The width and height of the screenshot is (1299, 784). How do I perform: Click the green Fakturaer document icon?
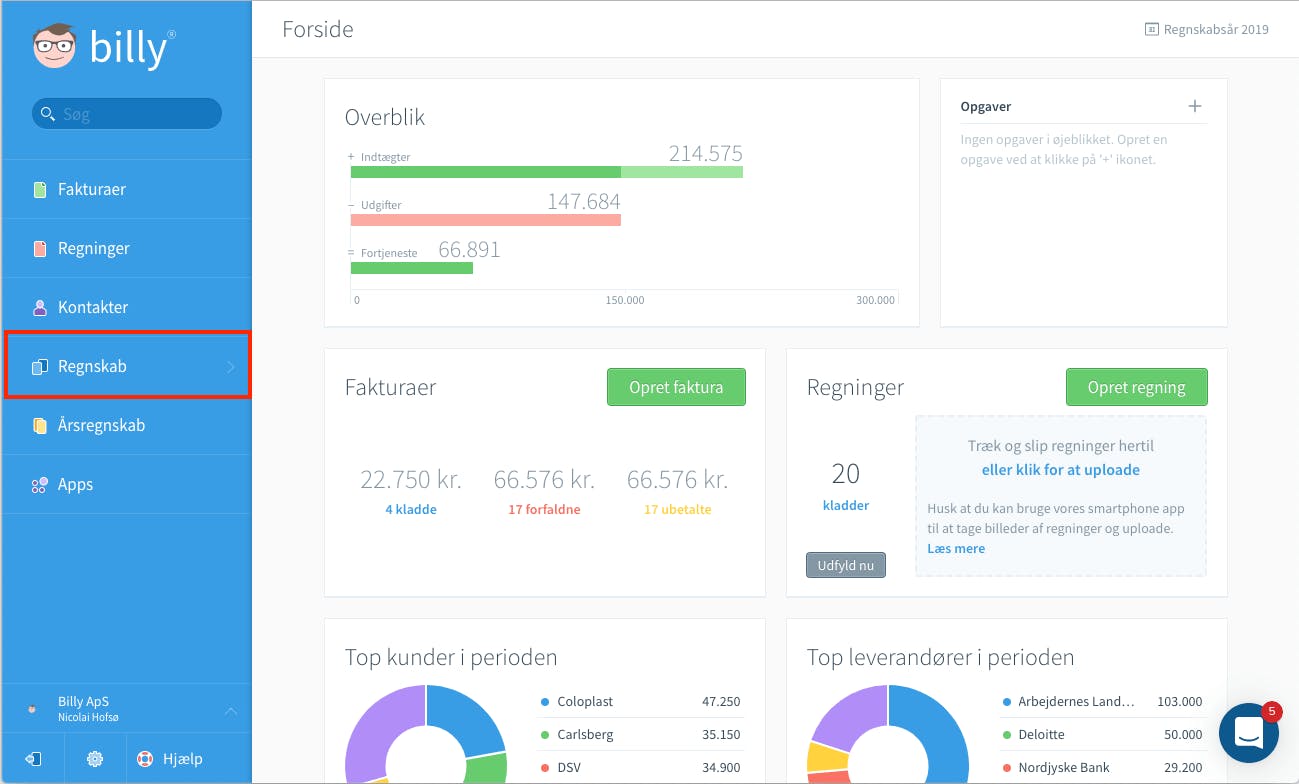[x=40, y=189]
